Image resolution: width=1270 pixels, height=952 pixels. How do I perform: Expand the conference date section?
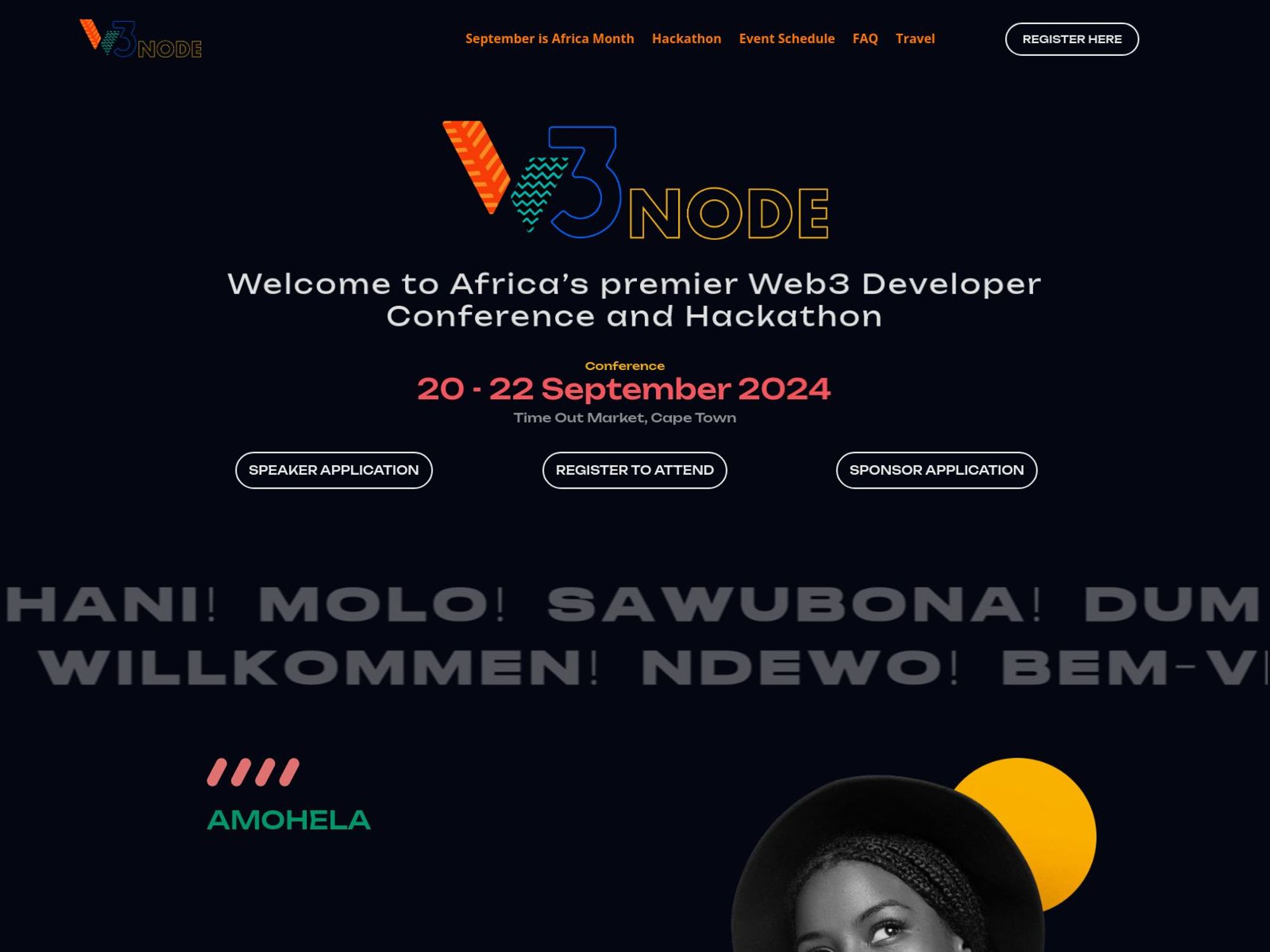pos(625,389)
